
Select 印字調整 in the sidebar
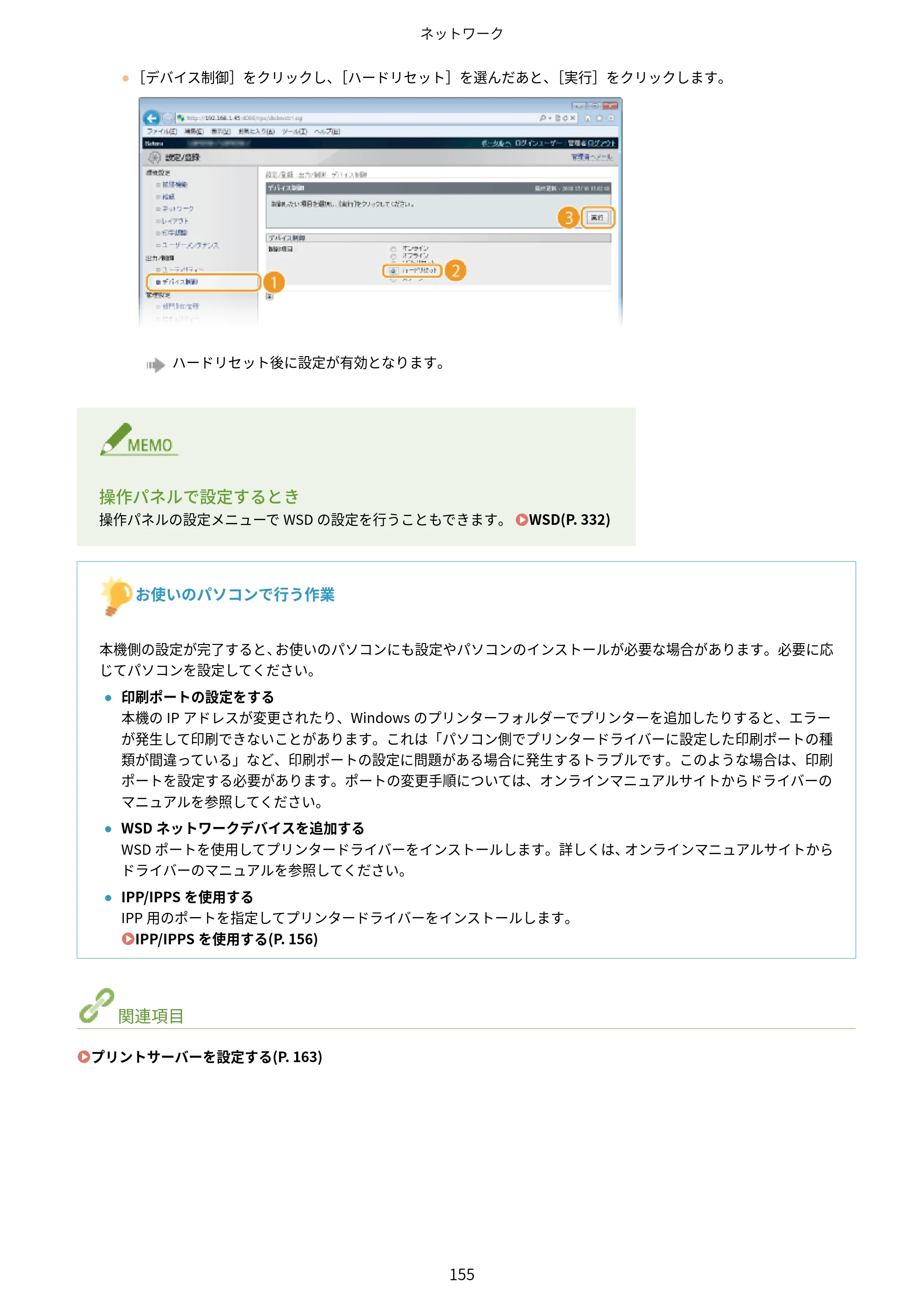tap(175, 233)
